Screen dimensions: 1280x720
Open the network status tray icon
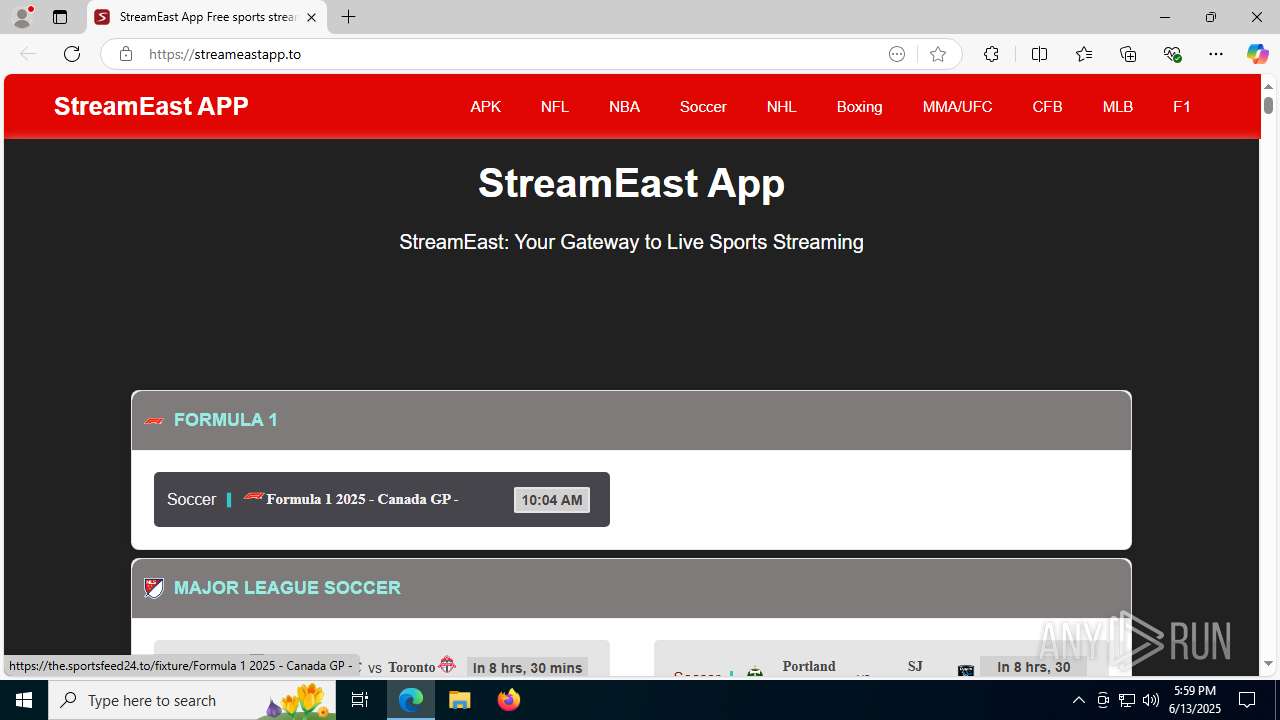point(1127,700)
